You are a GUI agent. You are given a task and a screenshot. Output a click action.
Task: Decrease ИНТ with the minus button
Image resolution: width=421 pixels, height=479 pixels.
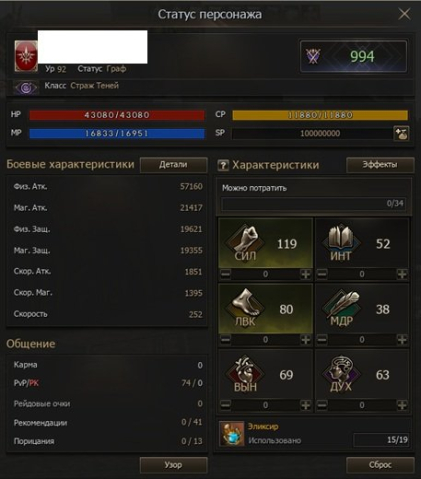322,274
